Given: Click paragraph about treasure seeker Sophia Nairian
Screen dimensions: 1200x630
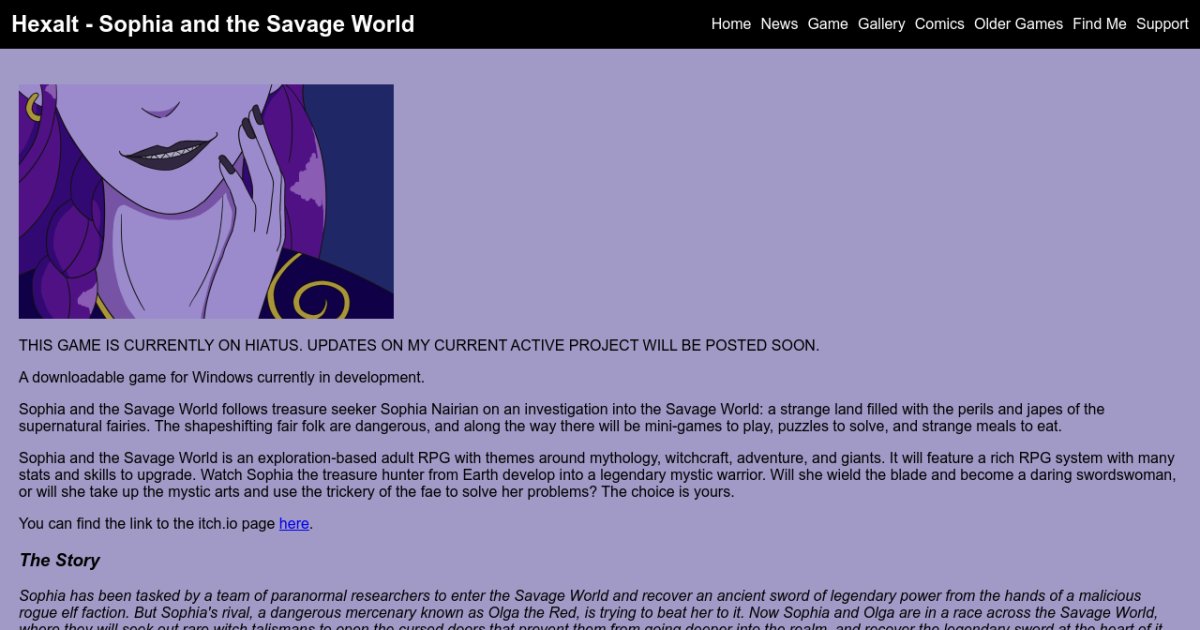Looking at the screenshot, I should [560, 418].
